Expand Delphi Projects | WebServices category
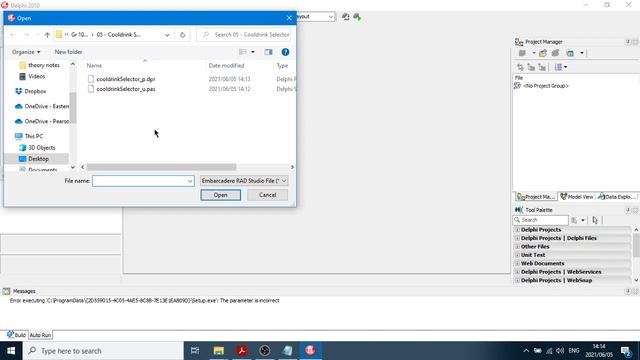Image resolution: width=640 pixels, height=360 pixels. click(517, 272)
